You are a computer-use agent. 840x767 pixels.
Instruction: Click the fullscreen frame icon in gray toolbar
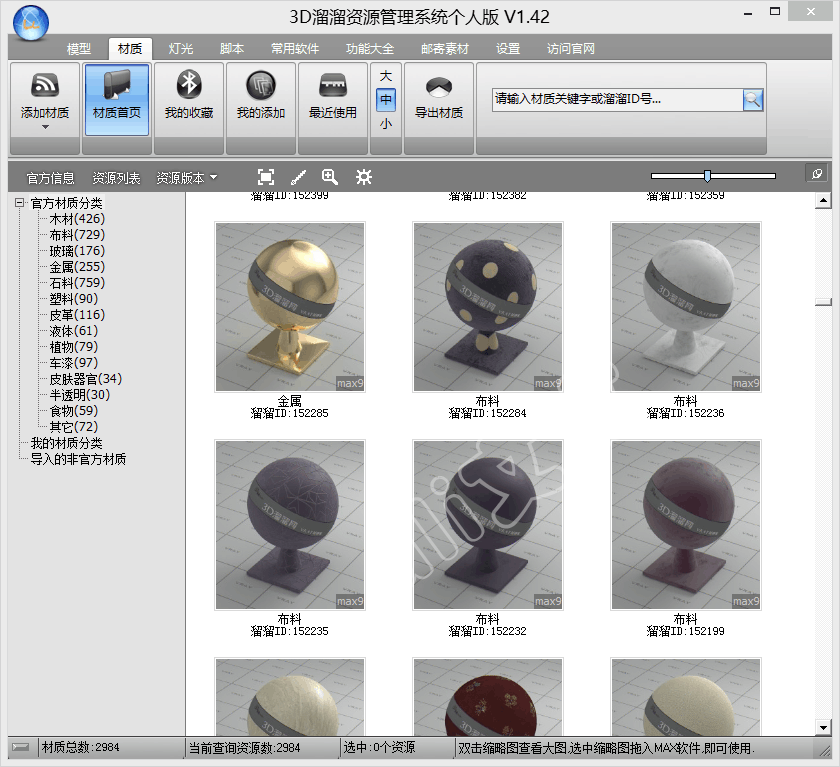point(266,177)
